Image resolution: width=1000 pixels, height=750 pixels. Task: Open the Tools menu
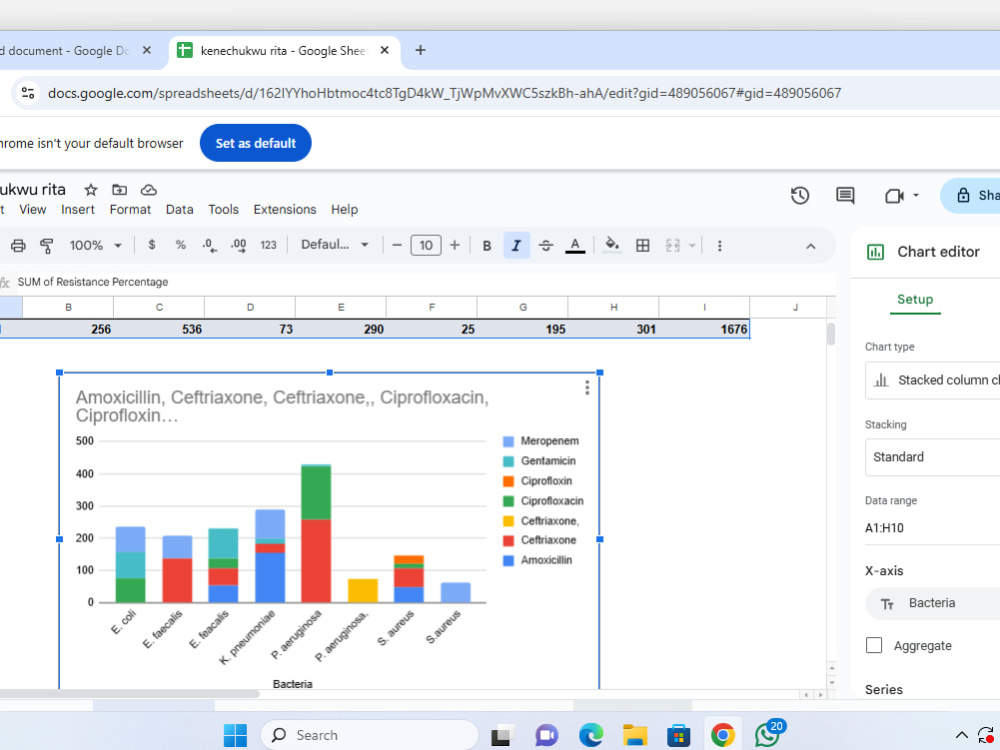223,209
